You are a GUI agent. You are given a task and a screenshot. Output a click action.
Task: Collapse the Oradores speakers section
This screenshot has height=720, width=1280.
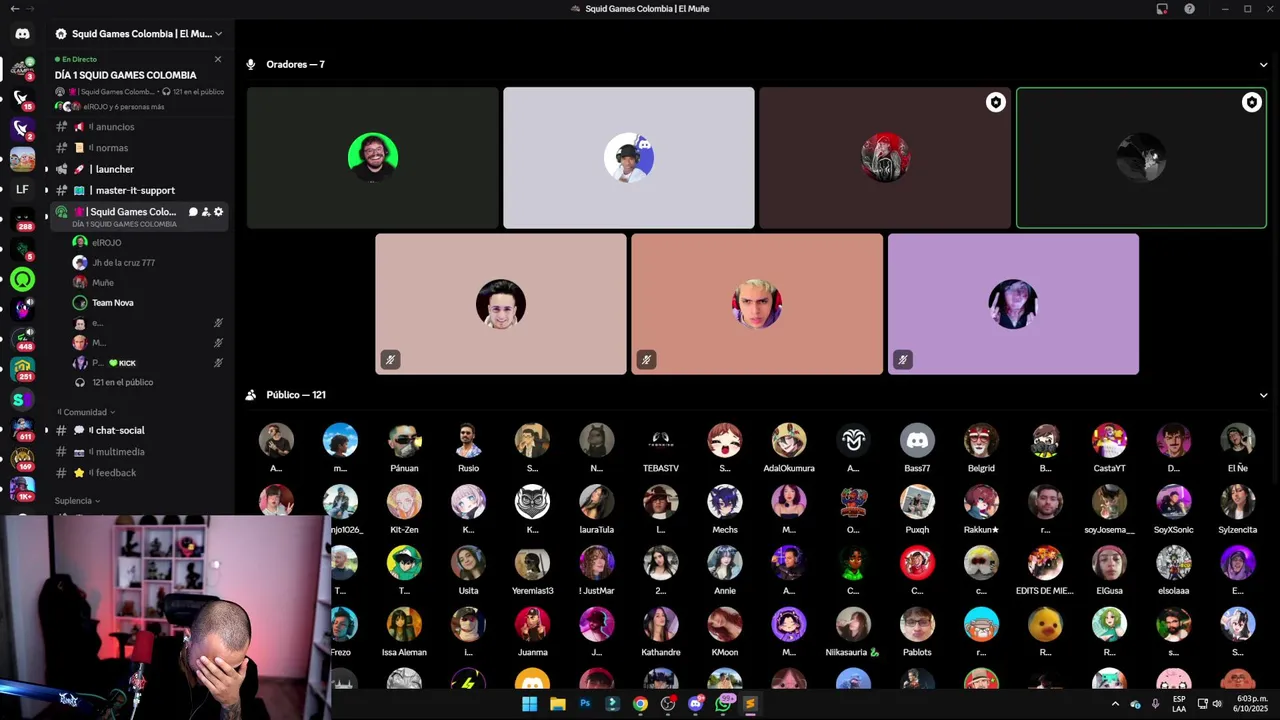click(1263, 65)
